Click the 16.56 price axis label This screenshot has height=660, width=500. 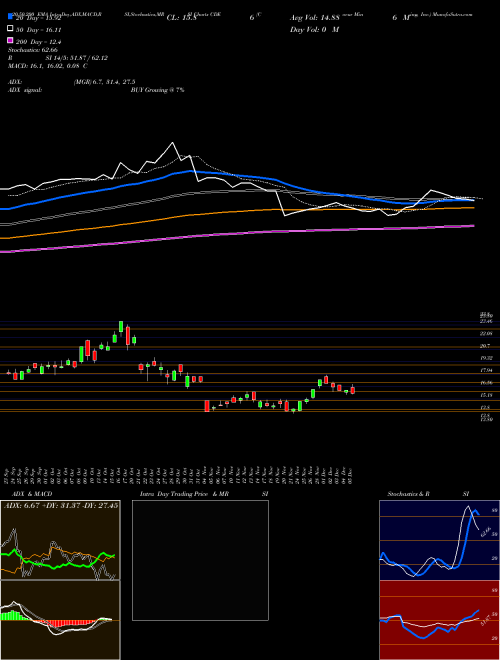coord(487,383)
